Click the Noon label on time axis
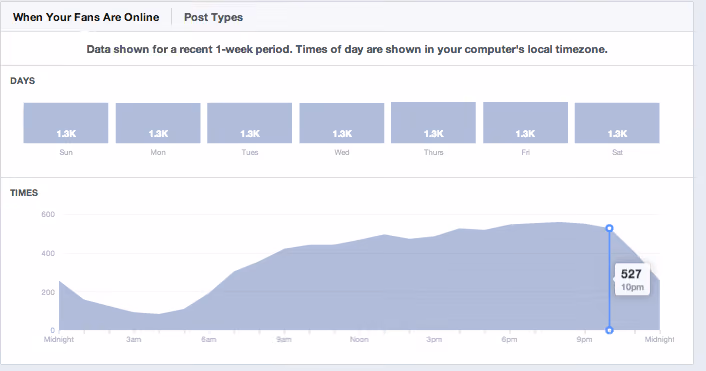 point(359,339)
